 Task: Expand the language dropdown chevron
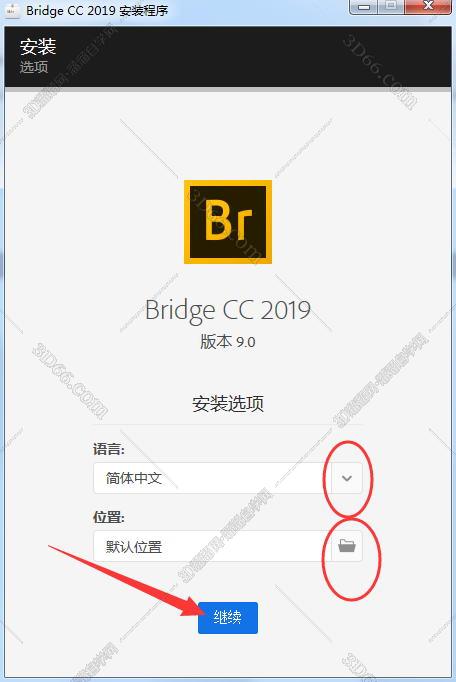click(x=347, y=478)
